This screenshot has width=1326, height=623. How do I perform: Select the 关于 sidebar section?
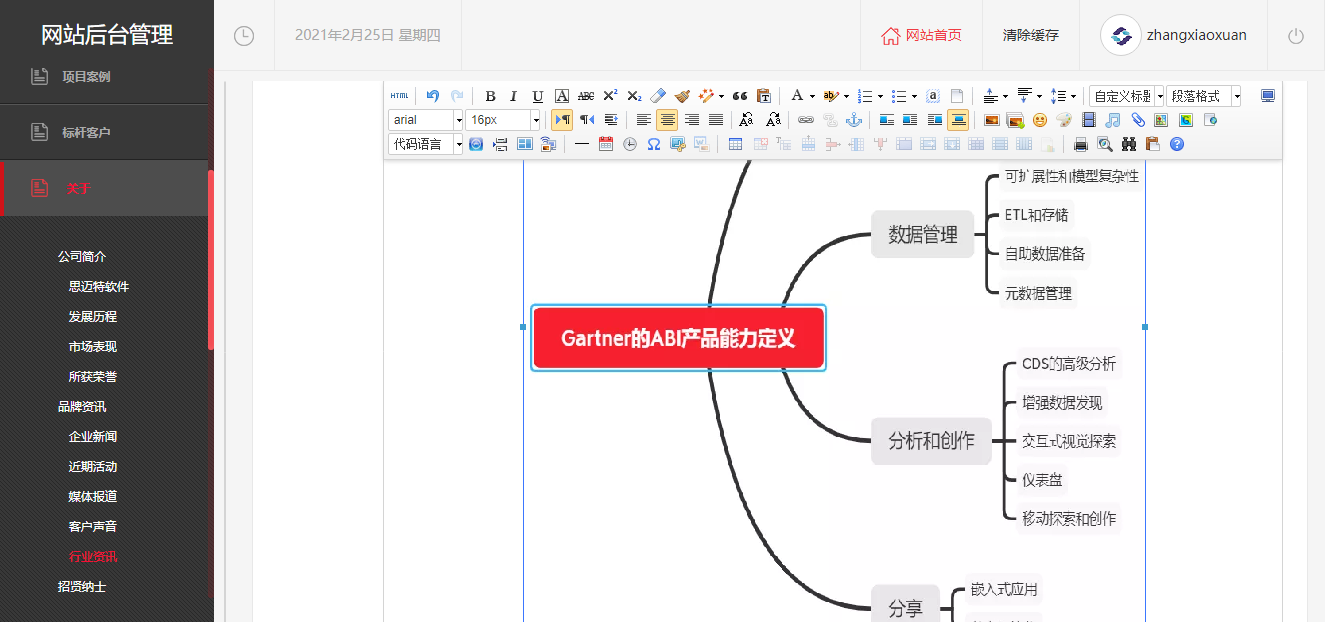point(104,188)
